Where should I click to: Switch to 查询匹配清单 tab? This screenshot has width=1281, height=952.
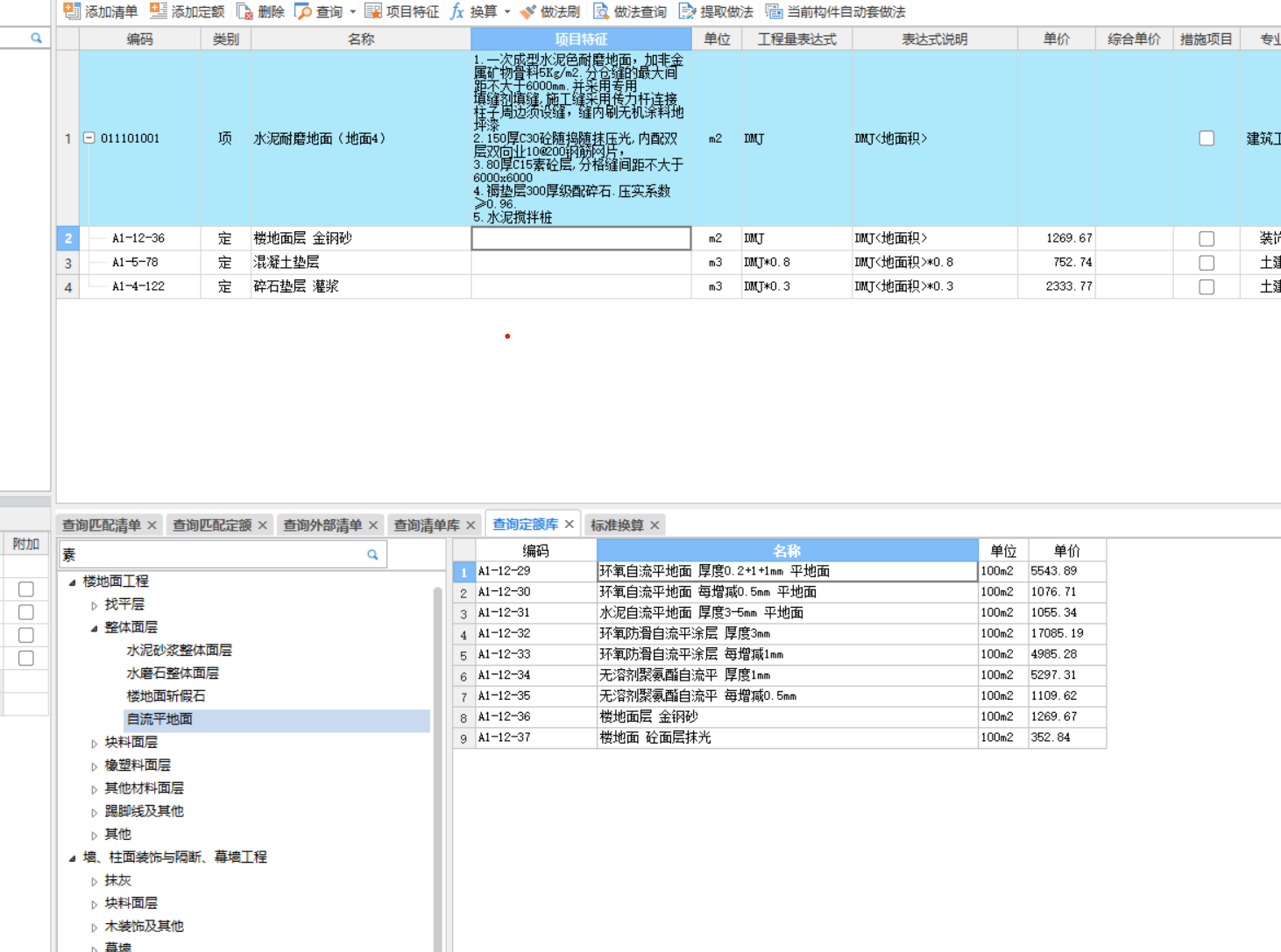click(x=101, y=525)
